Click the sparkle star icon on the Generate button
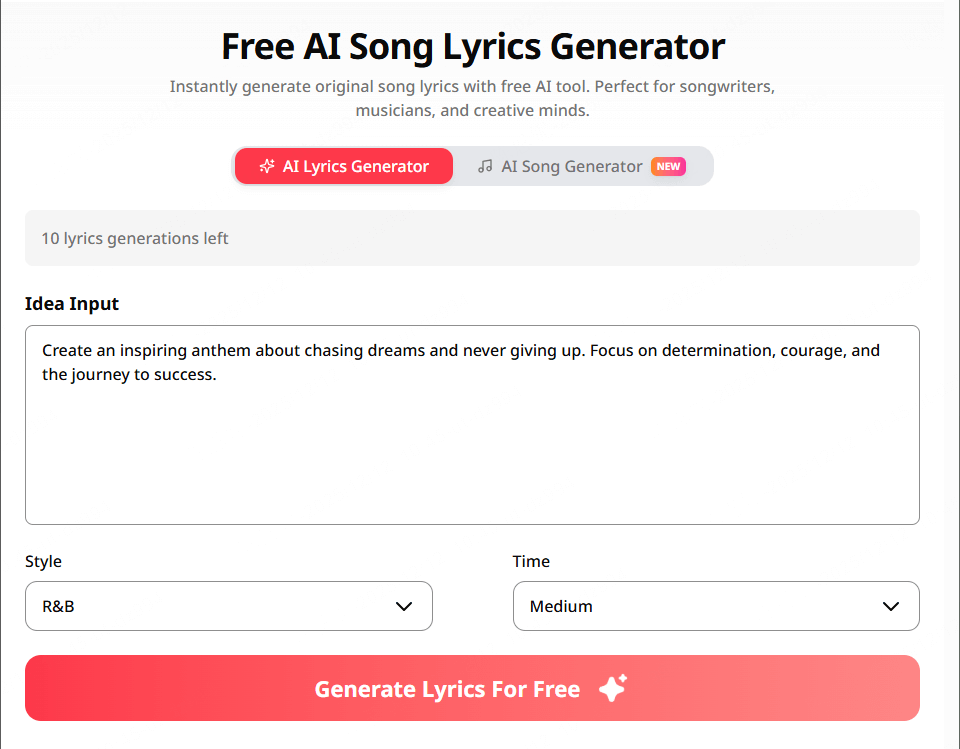The height and width of the screenshot is (749, 960). pyautogui.click(x=612, y=688)
